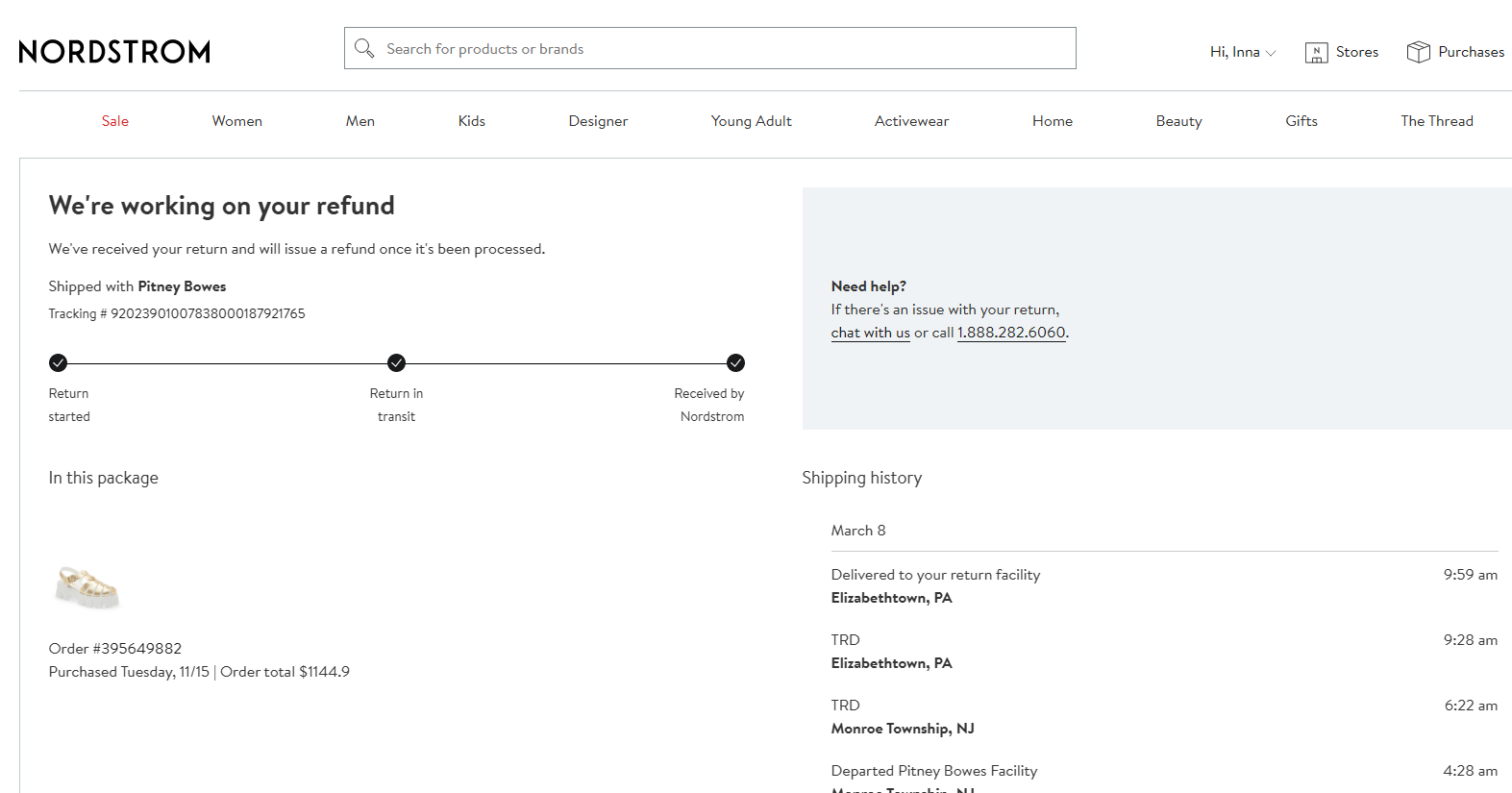This screenshot has width=1512, height=793.
Task: Open the Sale menu
Action: coord(115,121)
